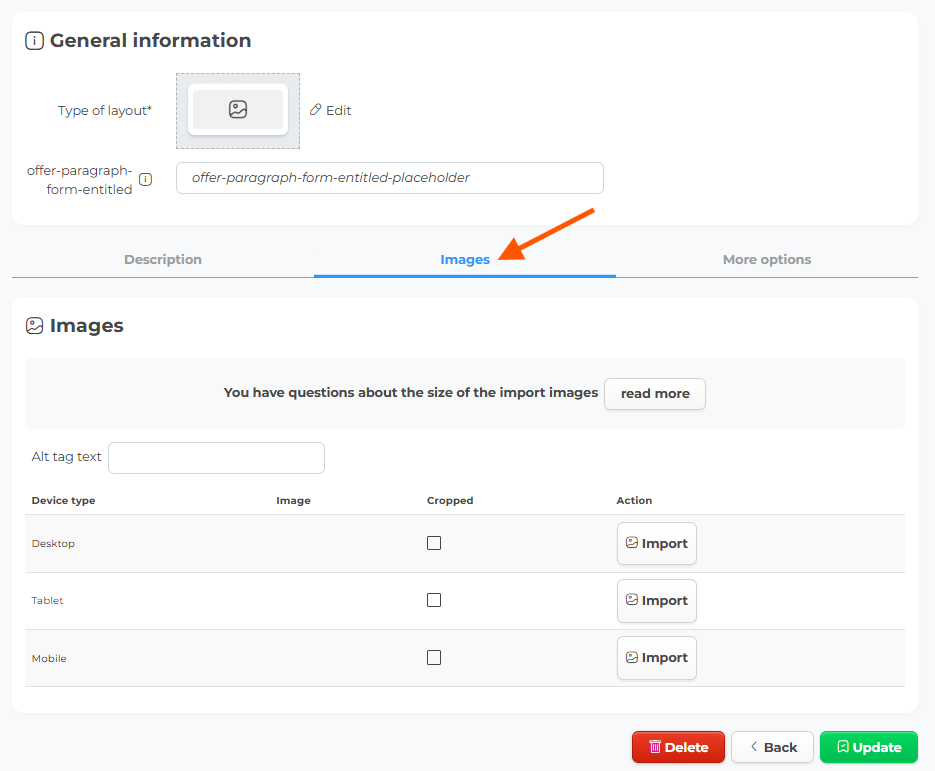
Task: Switch to the Description tab
Action: (x=163, y=259)
